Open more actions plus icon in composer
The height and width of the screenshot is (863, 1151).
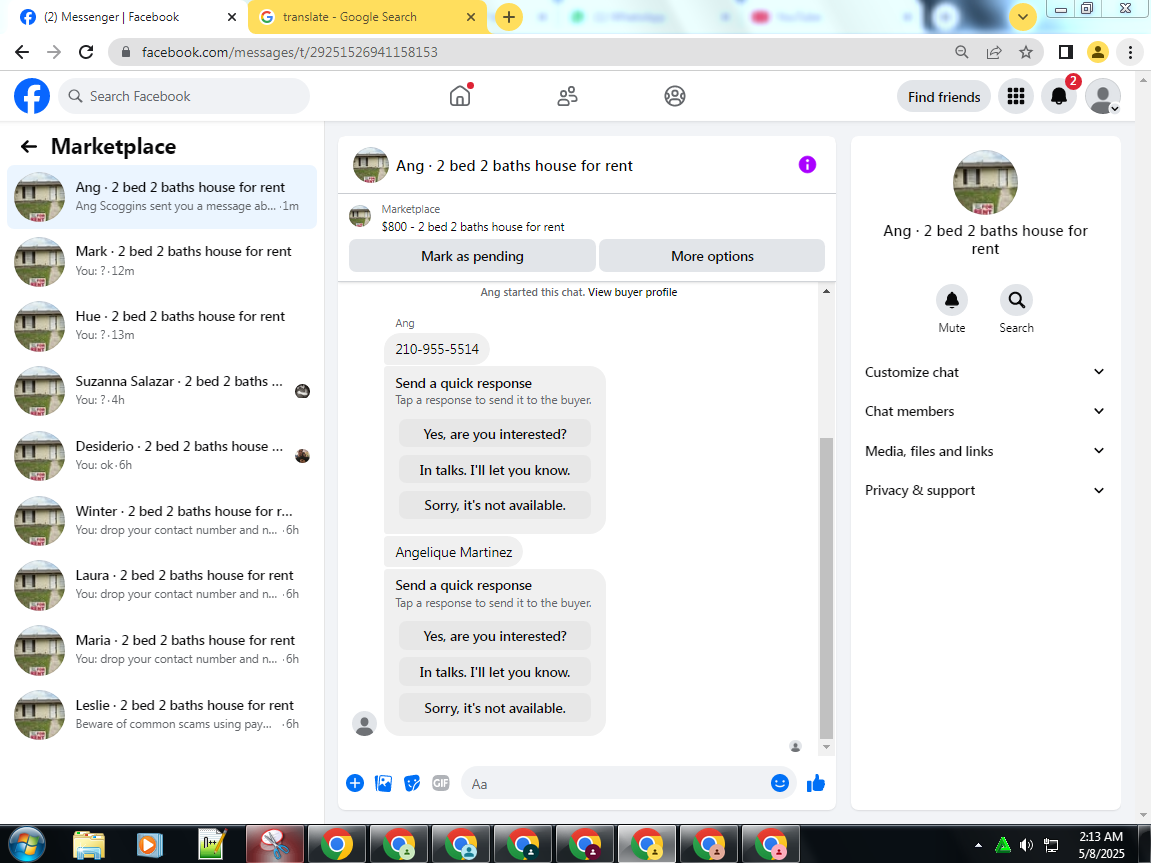point(355,783)
